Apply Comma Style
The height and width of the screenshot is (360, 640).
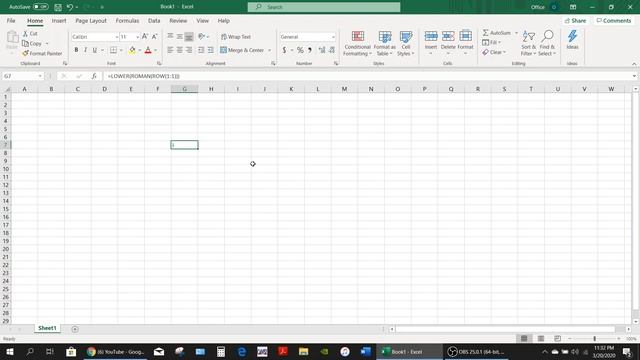coord(310,50)
